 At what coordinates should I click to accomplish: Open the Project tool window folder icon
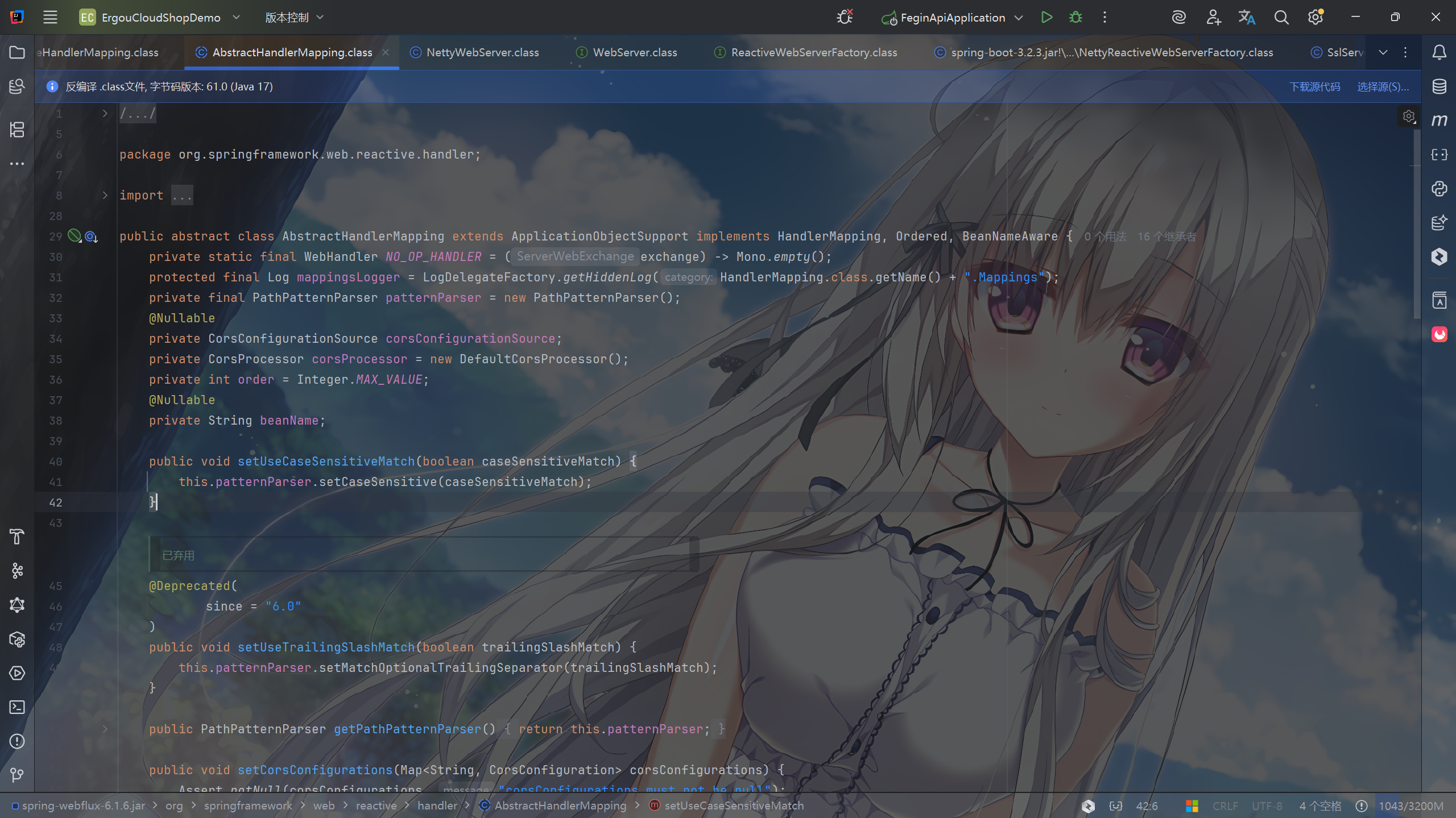pyautogui.click(x=17, y=52)
